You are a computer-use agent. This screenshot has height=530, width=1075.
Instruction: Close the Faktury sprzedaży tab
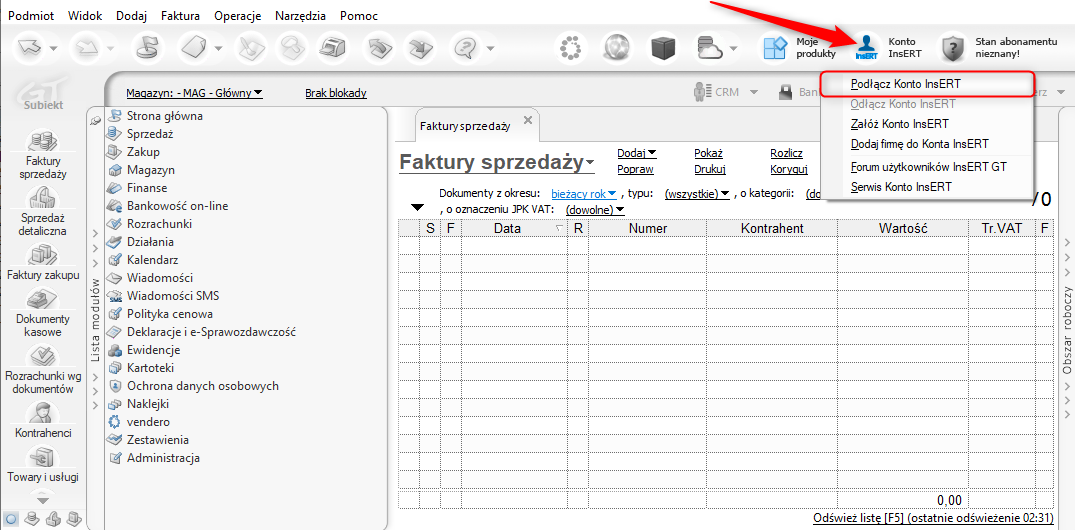(527, 120)
